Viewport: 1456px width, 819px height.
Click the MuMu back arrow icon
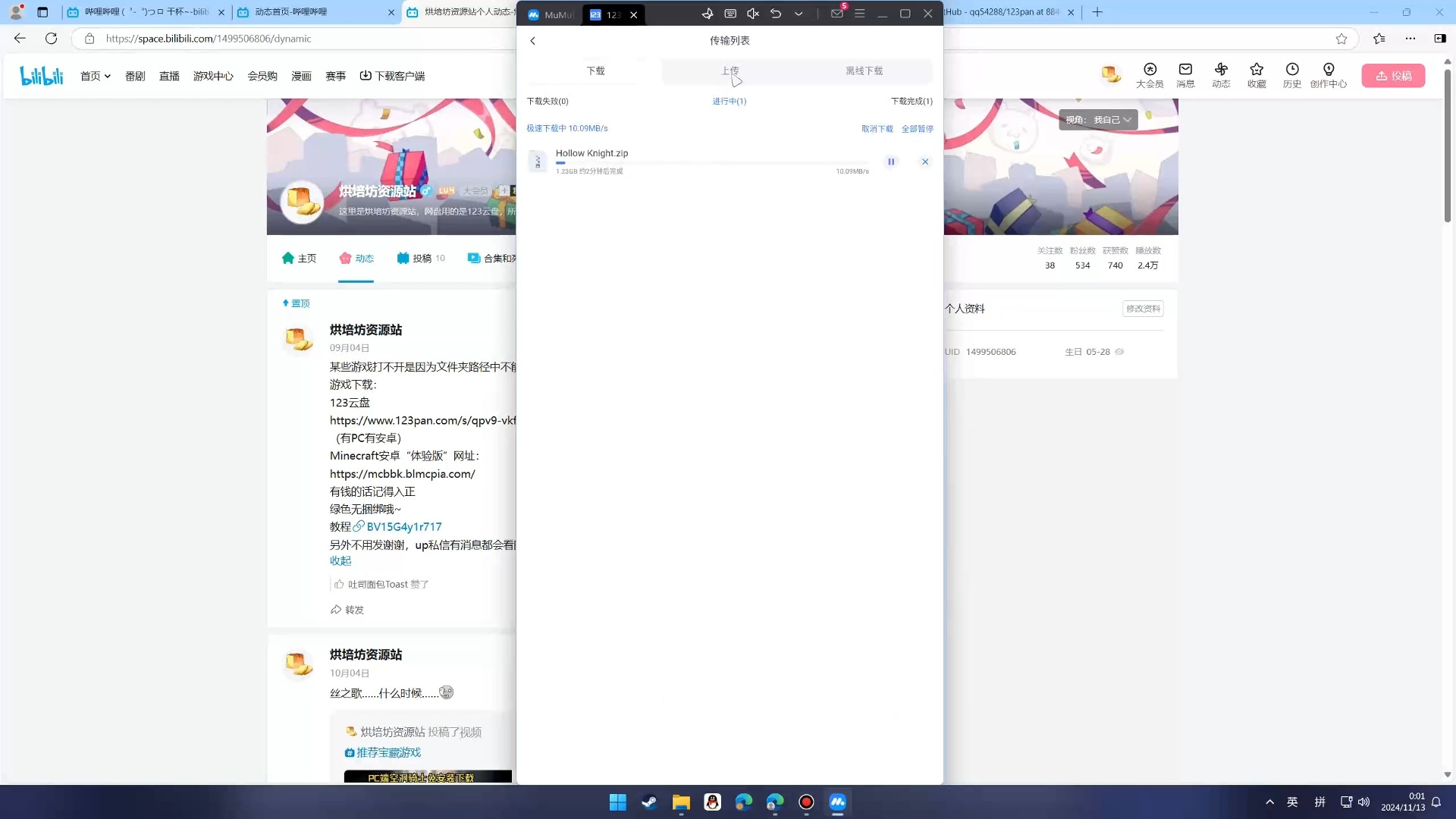(x=776, y=14)
